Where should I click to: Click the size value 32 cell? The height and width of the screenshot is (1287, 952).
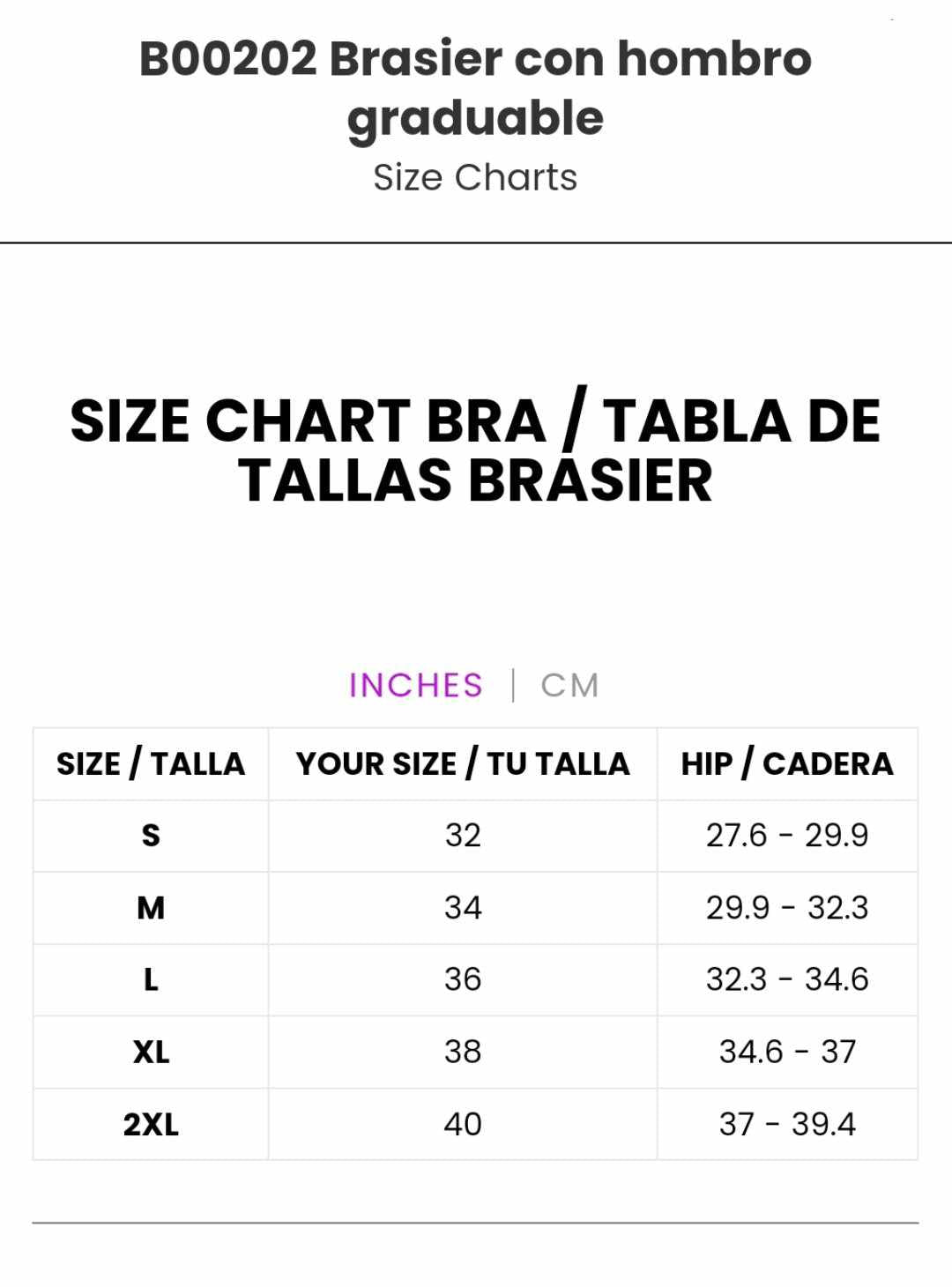pyautogui.click(x=463, y=836)
